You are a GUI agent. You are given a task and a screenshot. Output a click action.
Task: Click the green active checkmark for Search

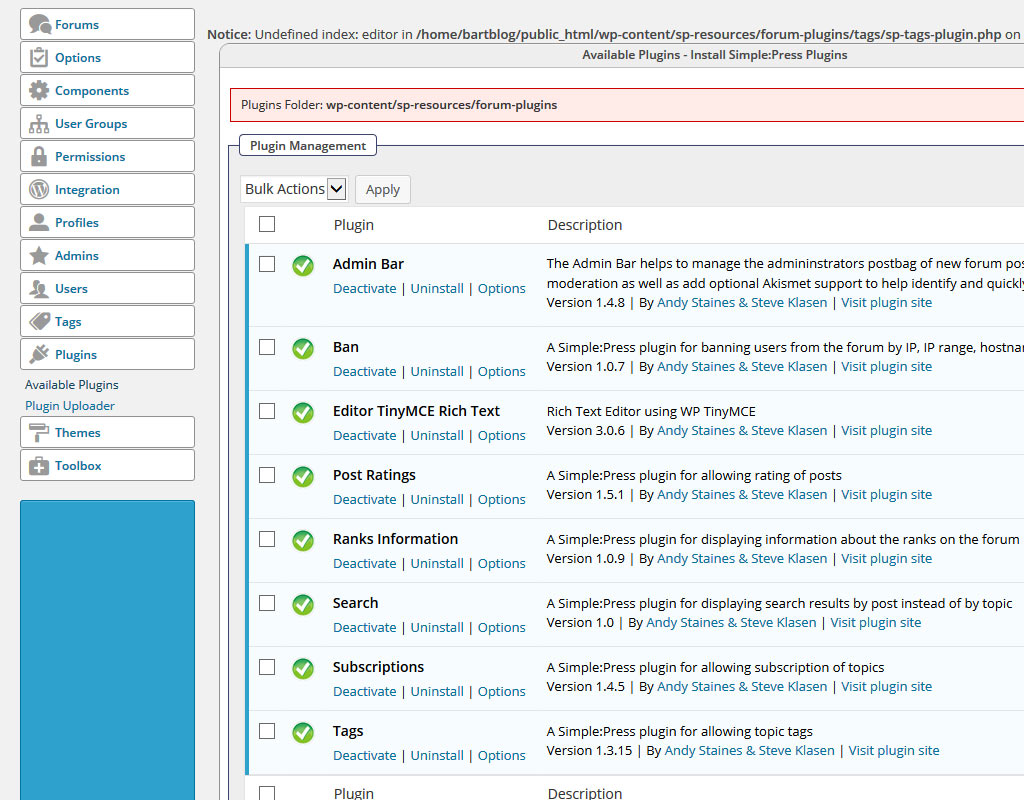tap(303, 605)
